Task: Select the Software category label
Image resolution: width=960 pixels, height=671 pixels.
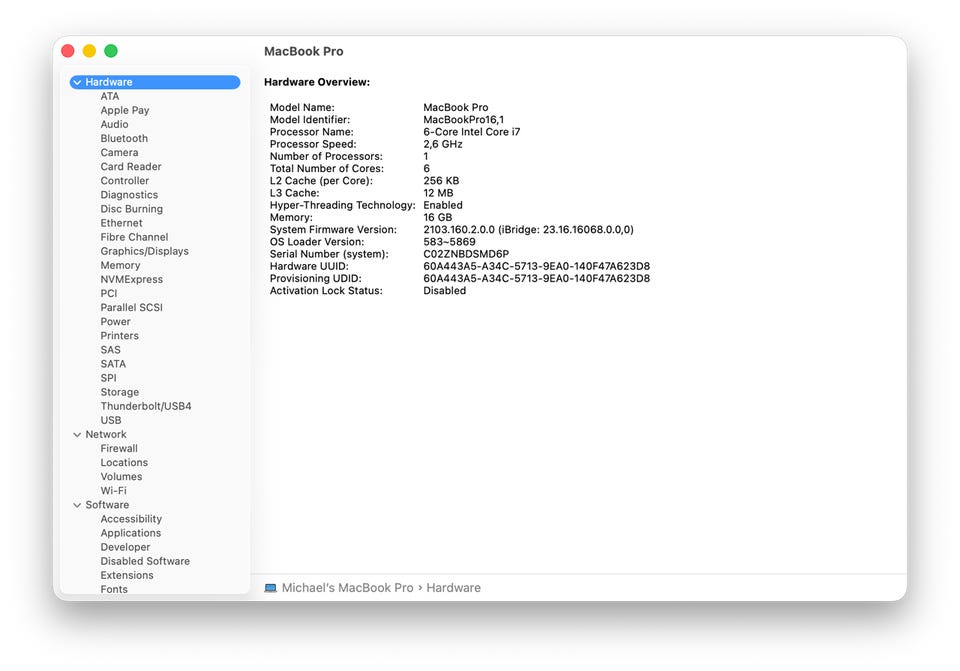Action: click(107, 504)
